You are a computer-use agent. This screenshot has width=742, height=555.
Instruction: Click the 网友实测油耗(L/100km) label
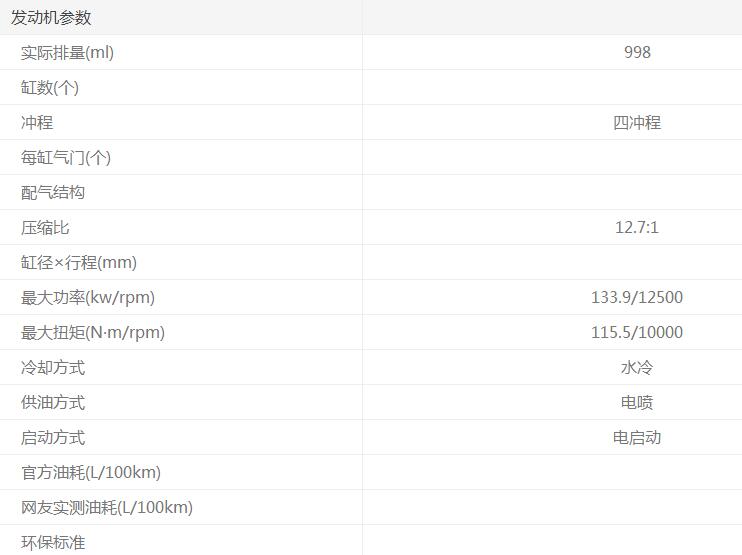107,507
